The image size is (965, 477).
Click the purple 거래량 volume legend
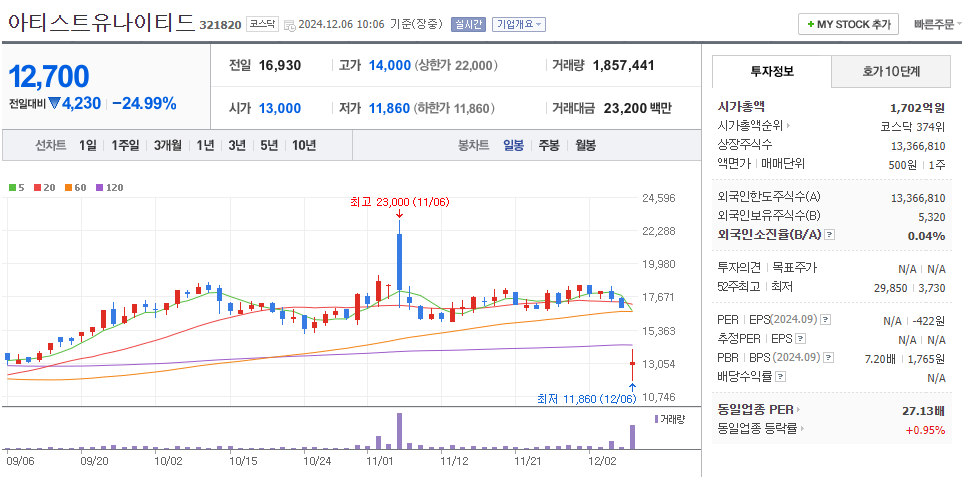click(x=670, y=419)
